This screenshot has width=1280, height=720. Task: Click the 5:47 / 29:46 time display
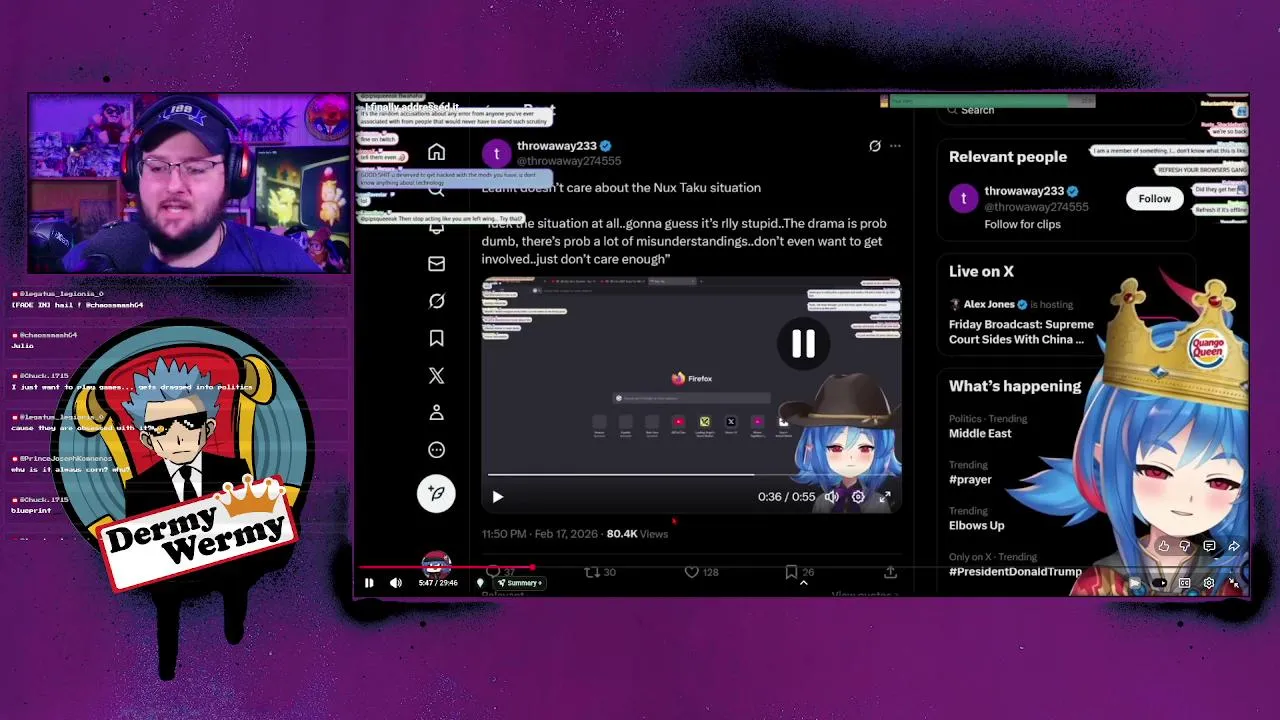pyautogui.click(x=438, y=583)
